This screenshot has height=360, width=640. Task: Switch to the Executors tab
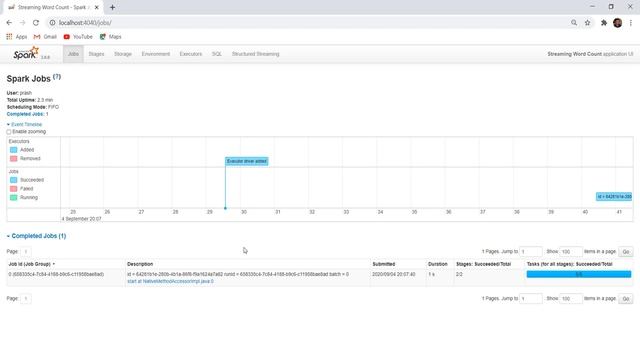coord(191,54)
